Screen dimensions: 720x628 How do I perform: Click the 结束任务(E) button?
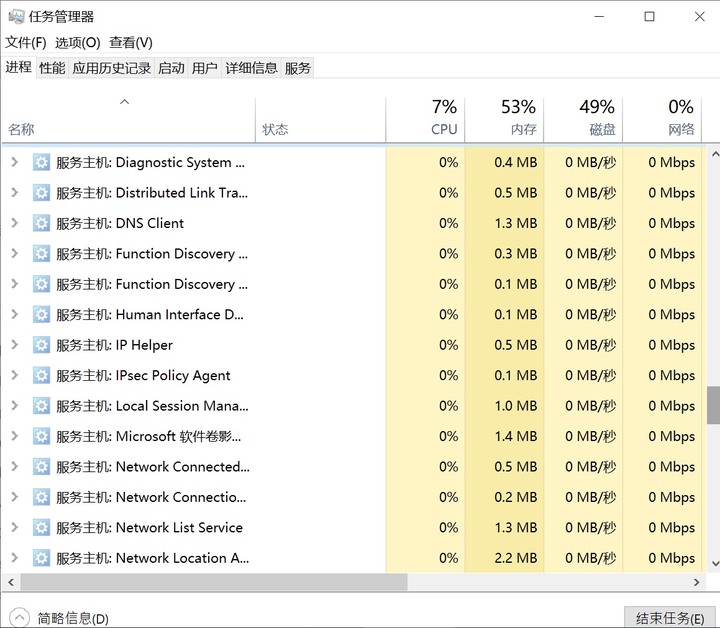click(x=669, y=618)
